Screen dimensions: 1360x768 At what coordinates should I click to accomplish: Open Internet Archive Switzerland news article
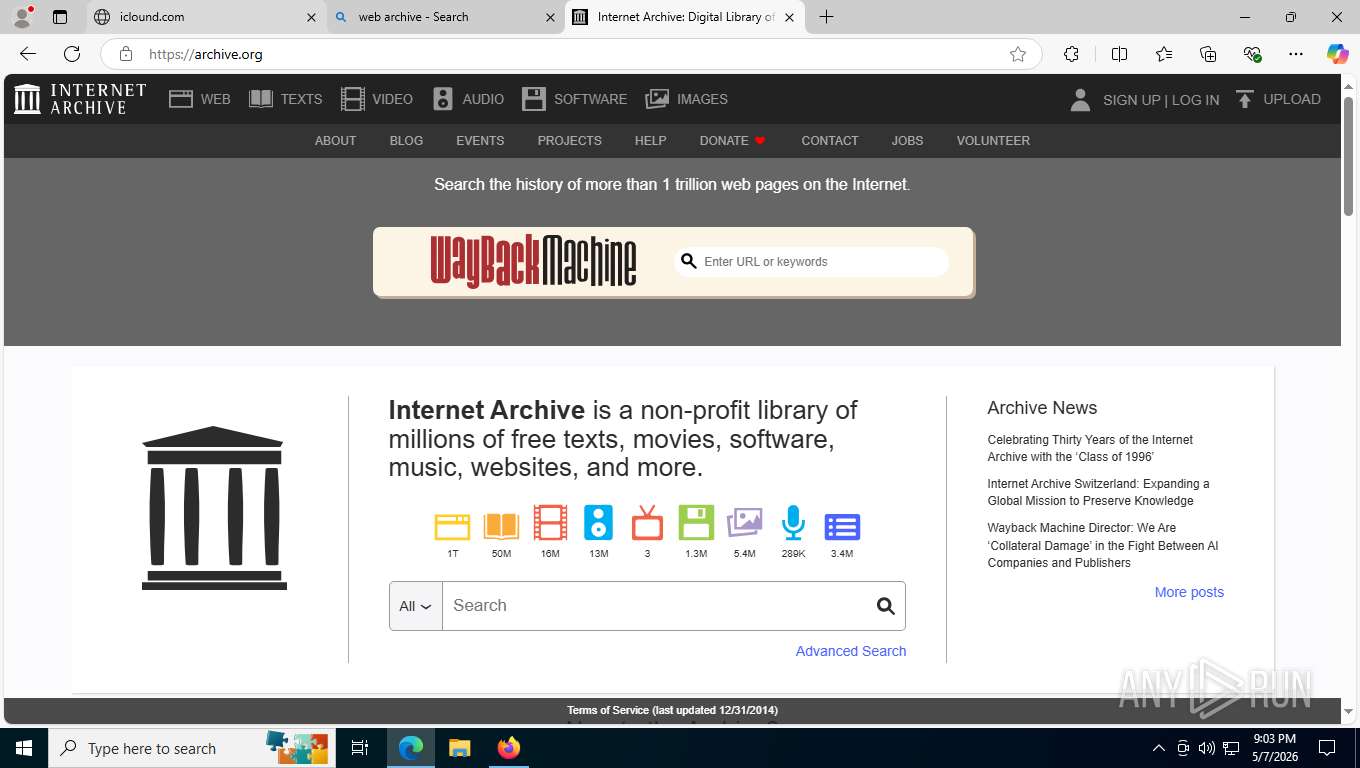(x=1098, y=492)
